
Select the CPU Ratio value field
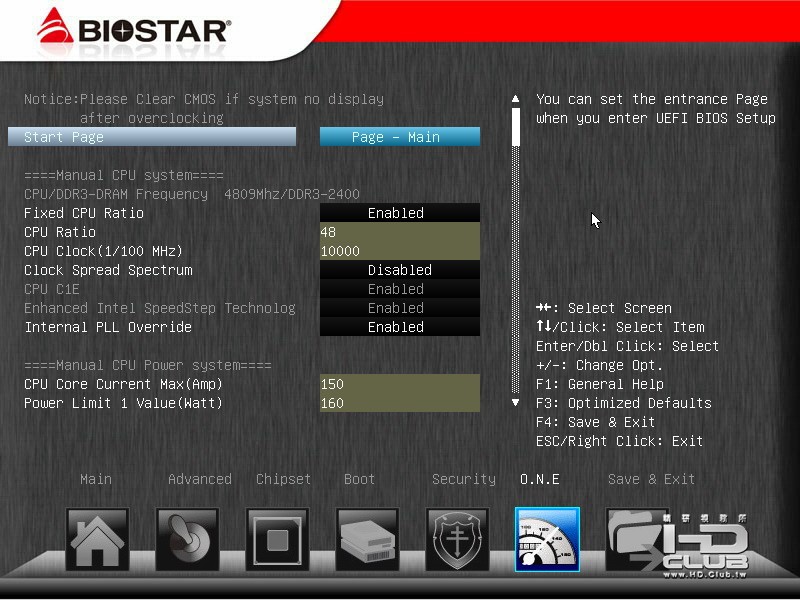point(399,232)
